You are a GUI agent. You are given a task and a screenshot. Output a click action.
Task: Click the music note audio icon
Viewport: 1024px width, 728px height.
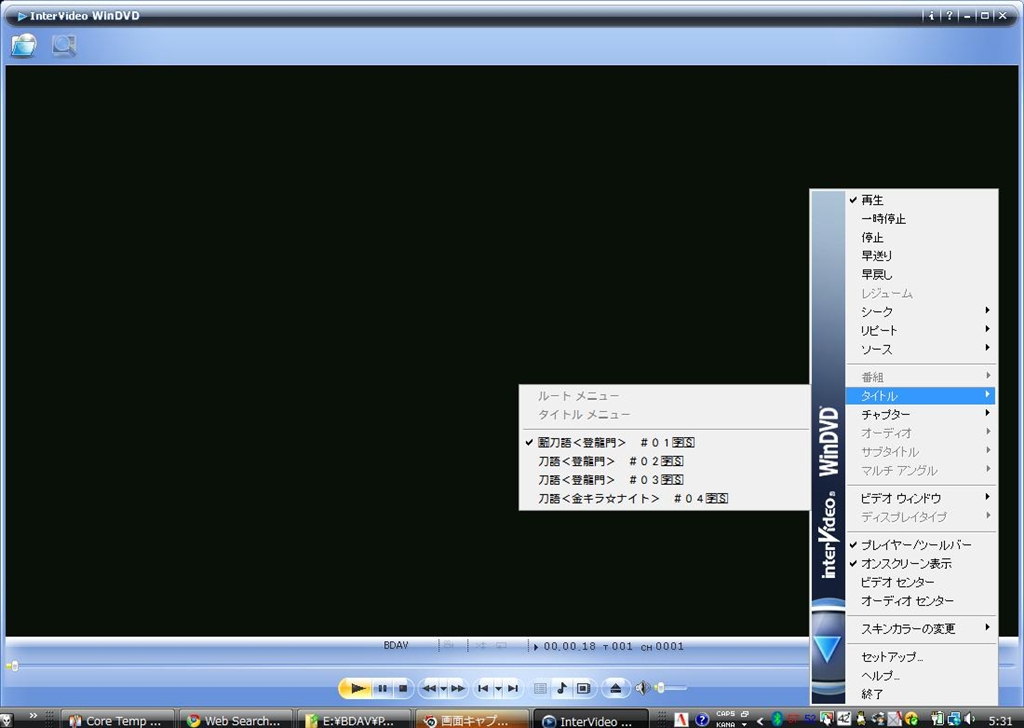pos(561,688)
